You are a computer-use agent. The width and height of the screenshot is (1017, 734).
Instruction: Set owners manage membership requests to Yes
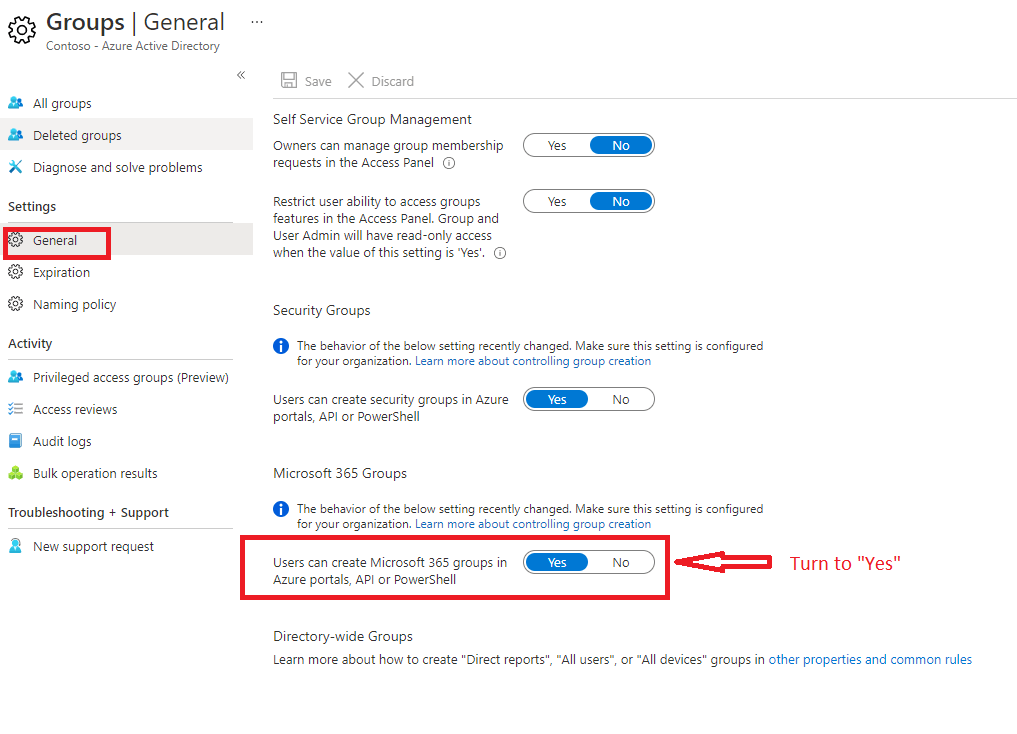pos(556,145)
